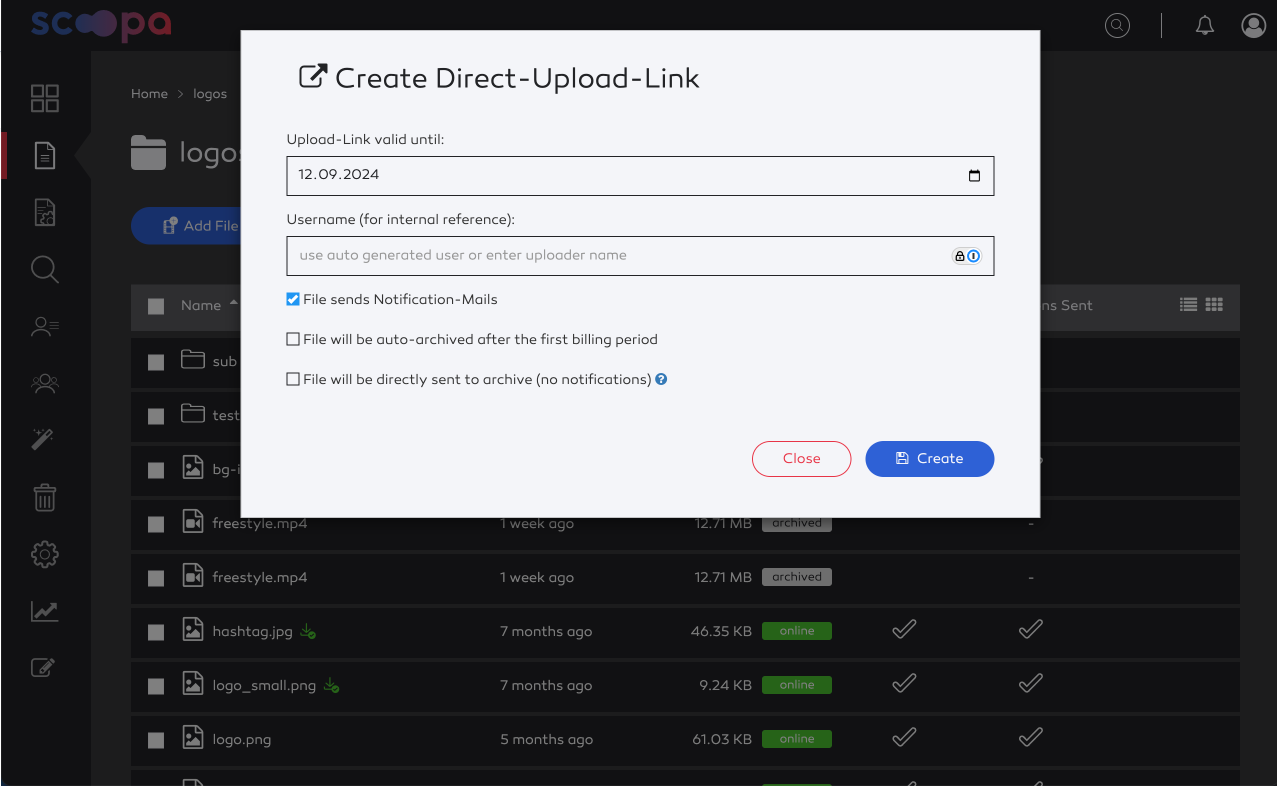Tick the select-all checkbox in Name header
This screenshot has height=786, width=1277.
(x=156, y=307)
